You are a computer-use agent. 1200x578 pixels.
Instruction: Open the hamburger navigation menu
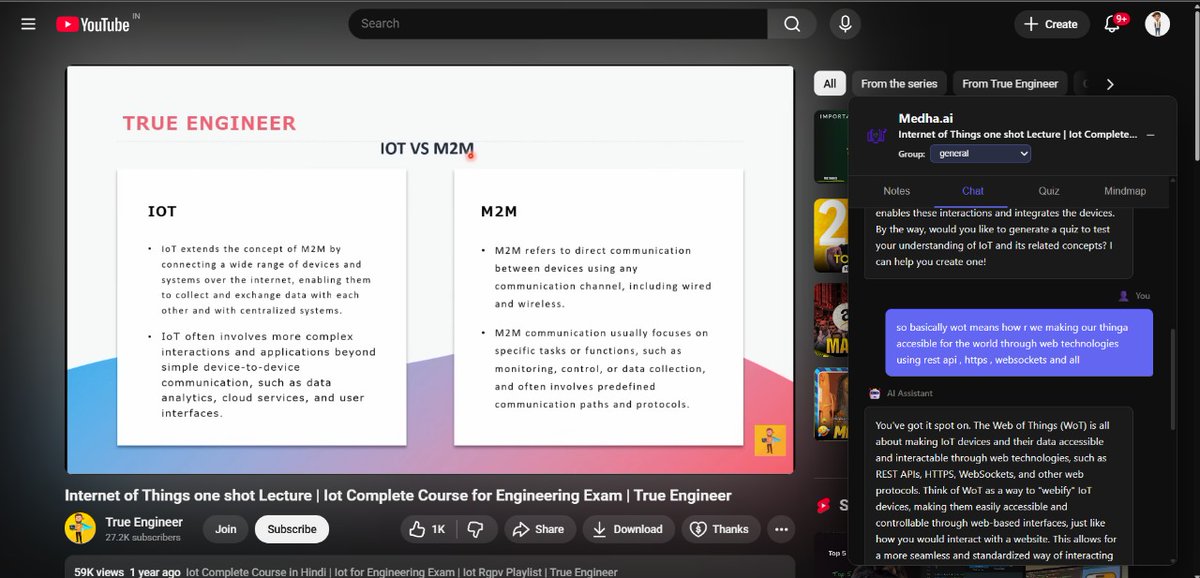click(x=28, y=22)
